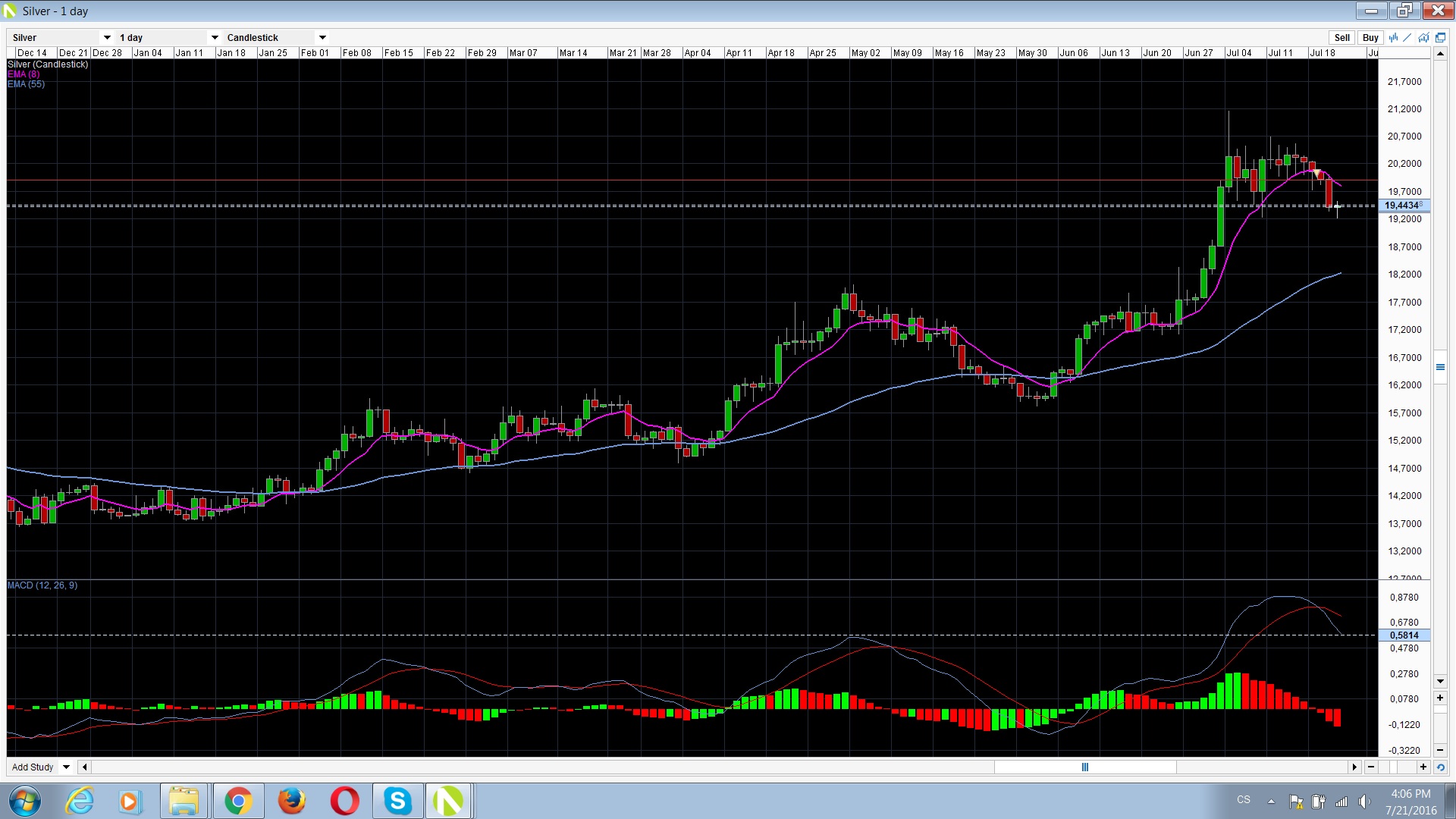Click network icon in system tray
The height and width of the screenshot is (819, 1456).
(1341, 802)
